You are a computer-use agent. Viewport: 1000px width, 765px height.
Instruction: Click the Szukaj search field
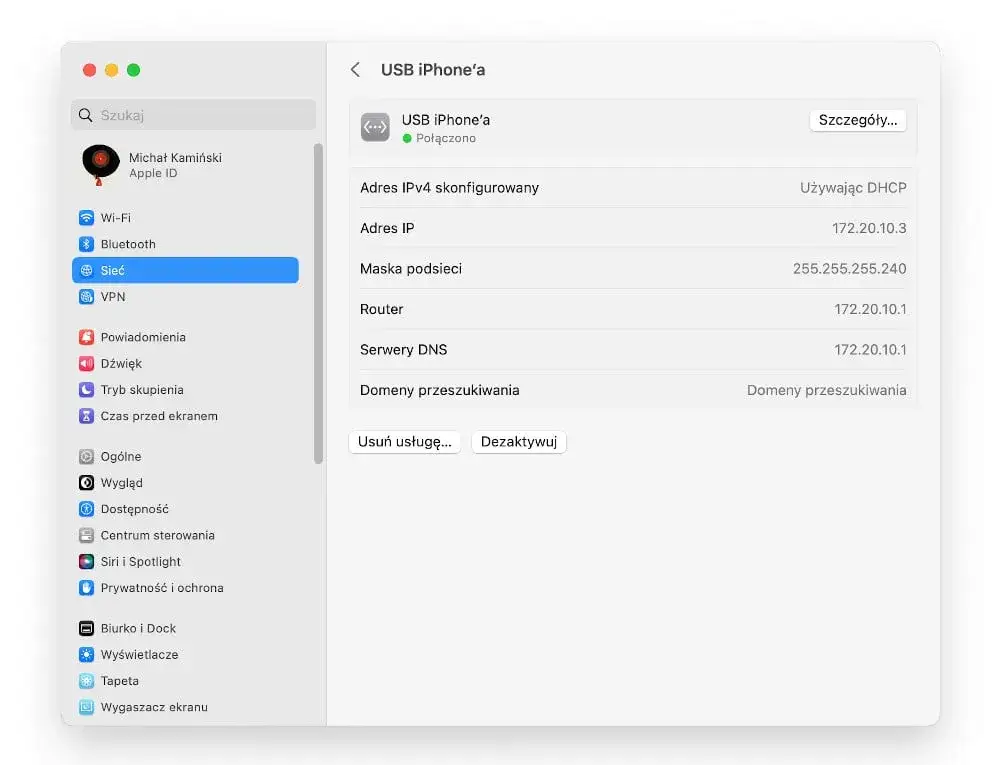point(193,114)
